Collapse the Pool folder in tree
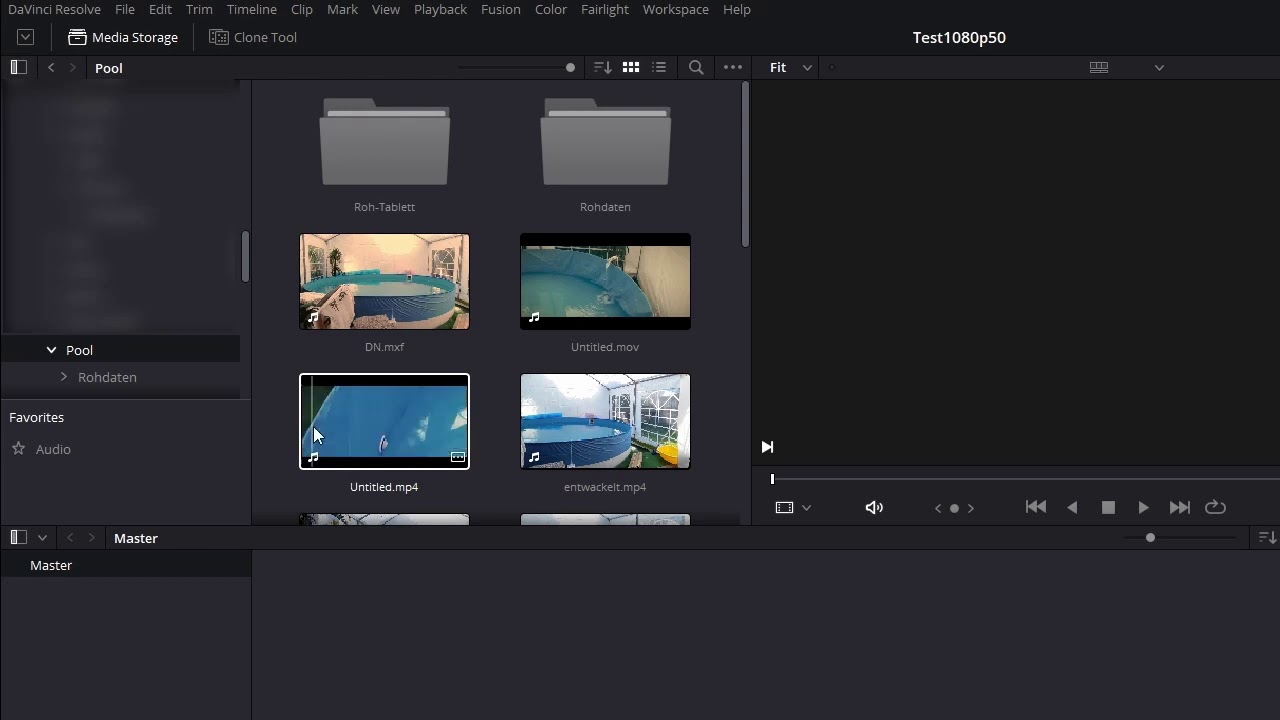 [51, 350]
